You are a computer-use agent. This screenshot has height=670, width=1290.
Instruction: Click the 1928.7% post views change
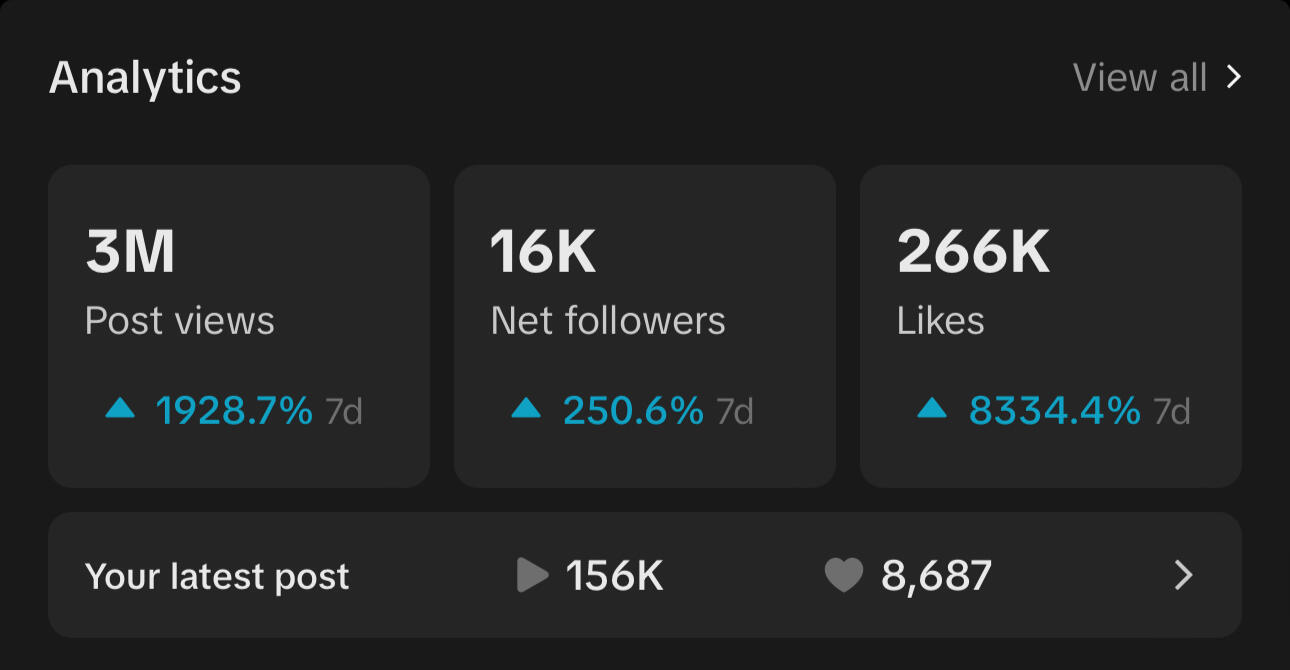[x=234, y=410]
